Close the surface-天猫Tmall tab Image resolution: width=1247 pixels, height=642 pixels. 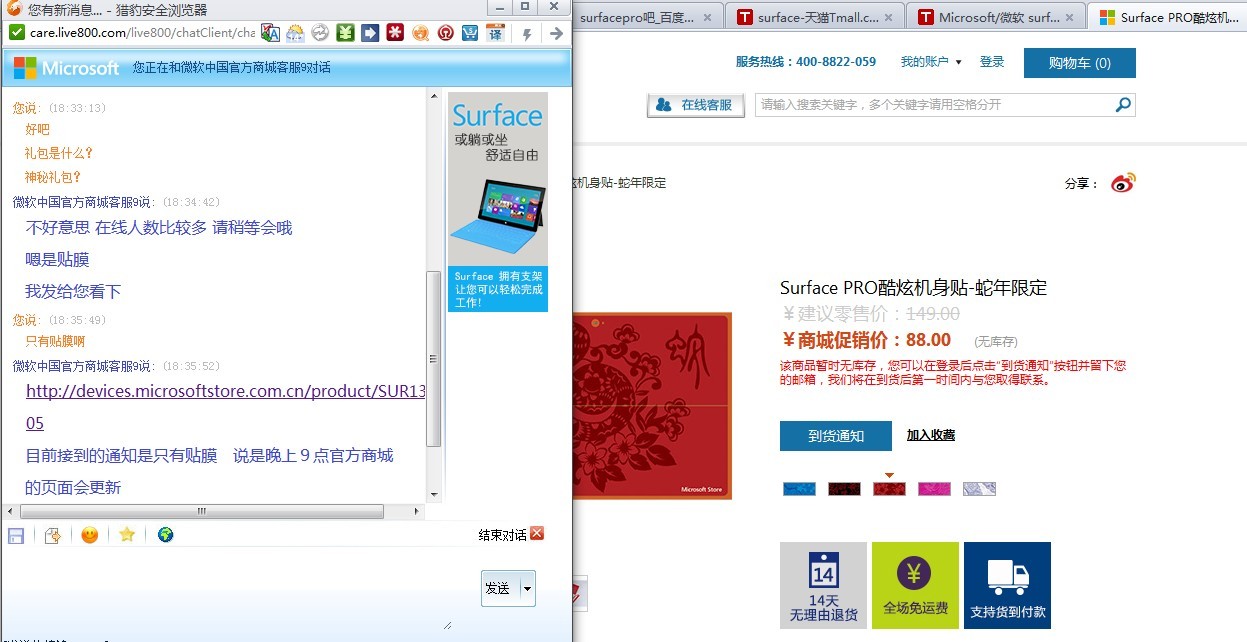point(889,17)
